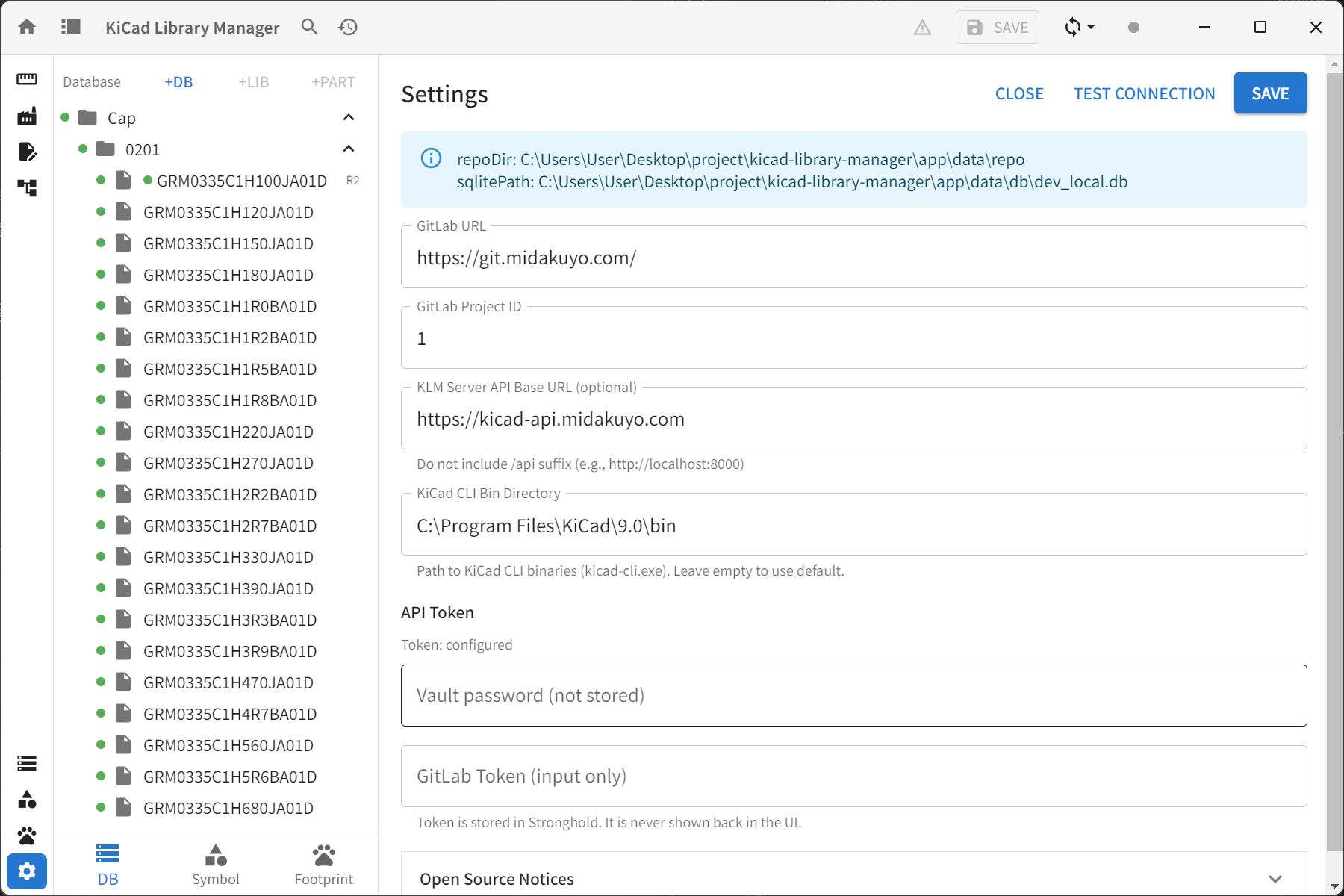This screenshot has width=1344, height=896.
Task: Click the Cap folder icon
Action: click(x=87, y=117)
